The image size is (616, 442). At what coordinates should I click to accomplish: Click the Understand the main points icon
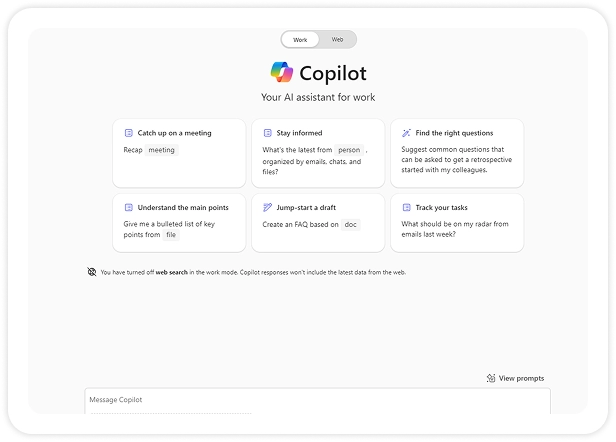128,207
